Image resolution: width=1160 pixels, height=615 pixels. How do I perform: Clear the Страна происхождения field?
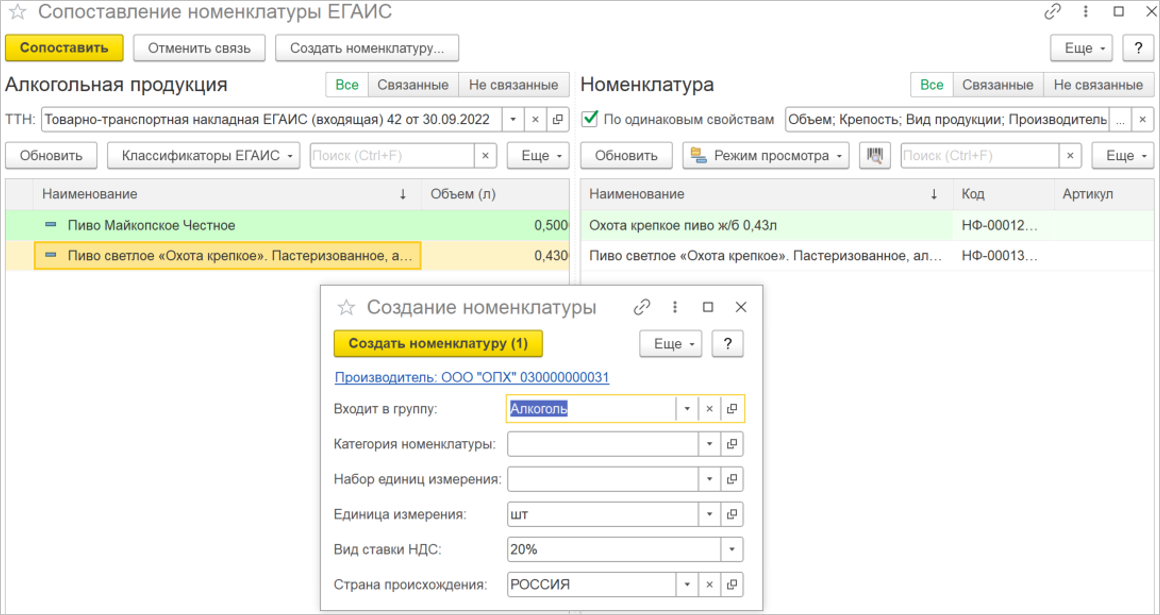(x=709, y=584)
